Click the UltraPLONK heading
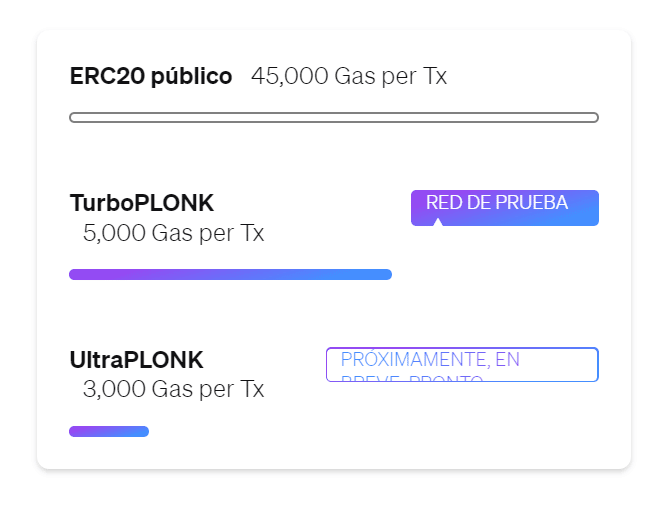 [x=137, y=360]
